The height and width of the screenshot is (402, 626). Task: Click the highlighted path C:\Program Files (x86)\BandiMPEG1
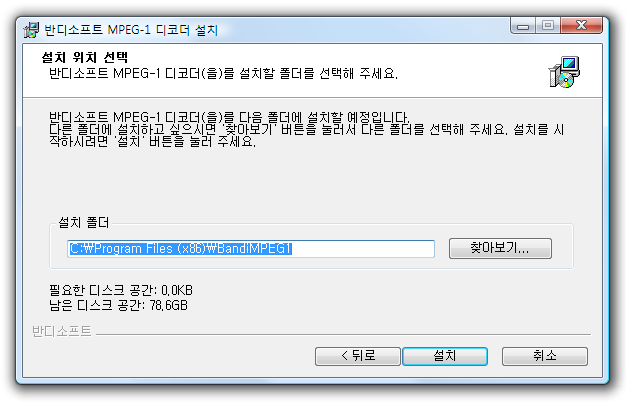180,249
